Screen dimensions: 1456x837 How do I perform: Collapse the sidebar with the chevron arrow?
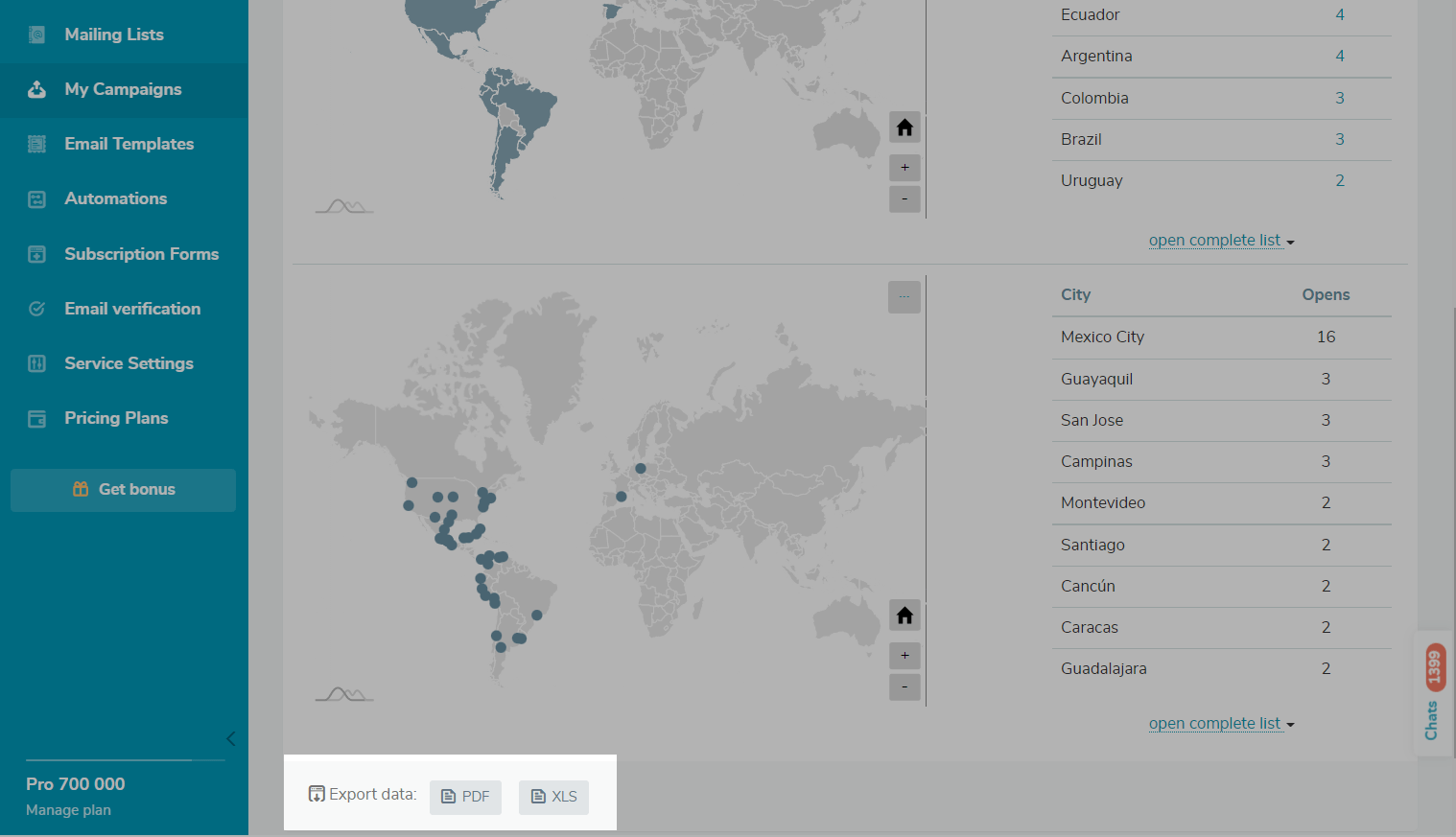(x=230, y=738)
